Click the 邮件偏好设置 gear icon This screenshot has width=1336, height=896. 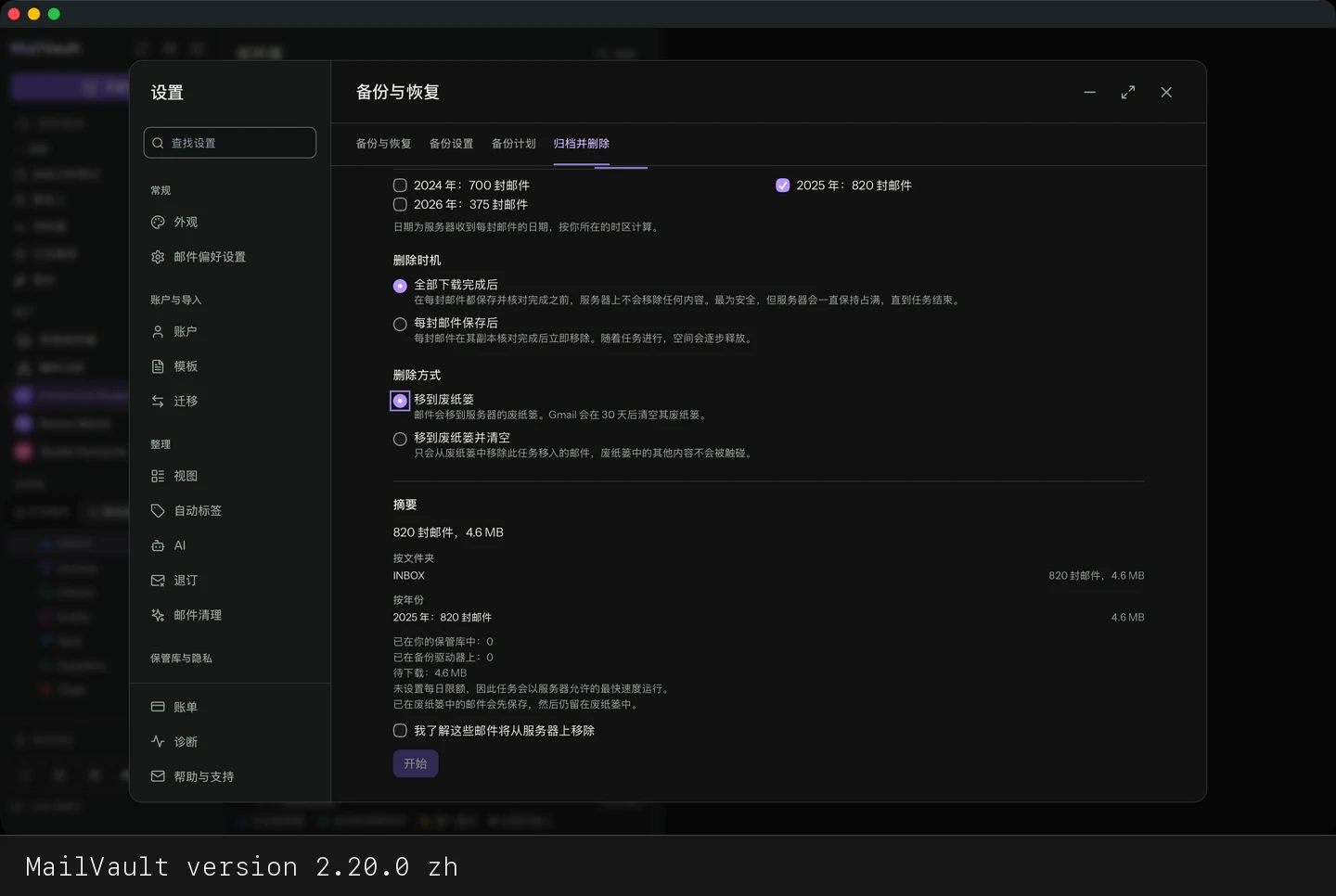tap(158, 257)
